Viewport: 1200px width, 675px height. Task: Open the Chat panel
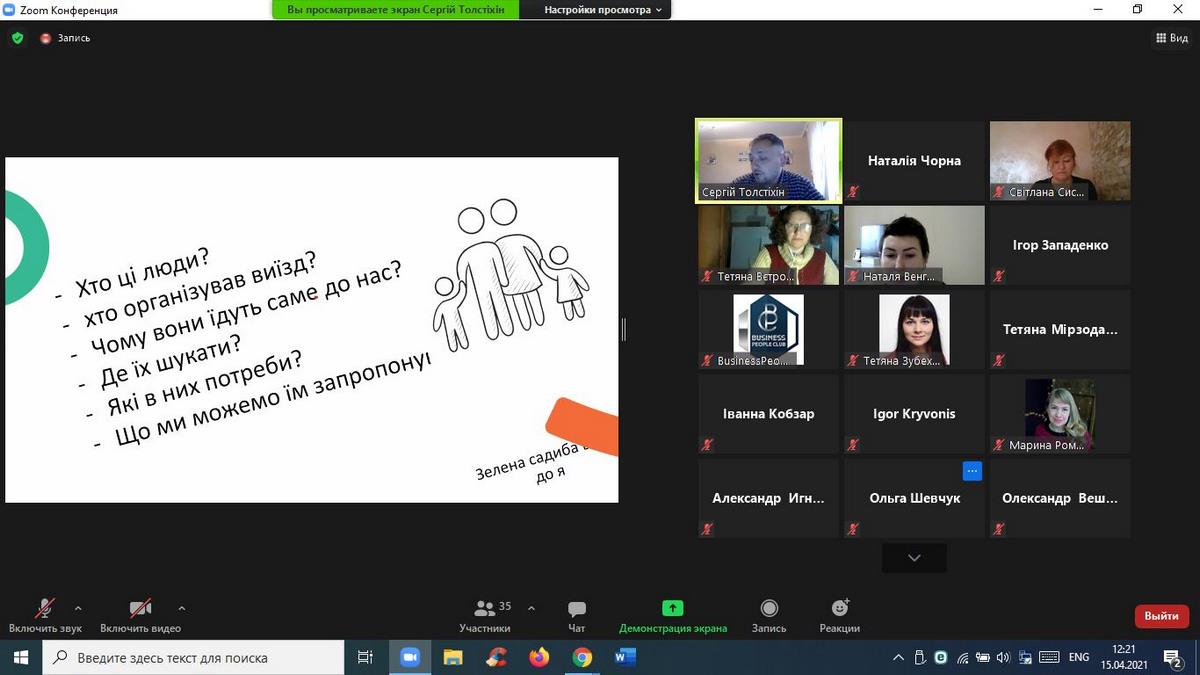coord(576,609)
